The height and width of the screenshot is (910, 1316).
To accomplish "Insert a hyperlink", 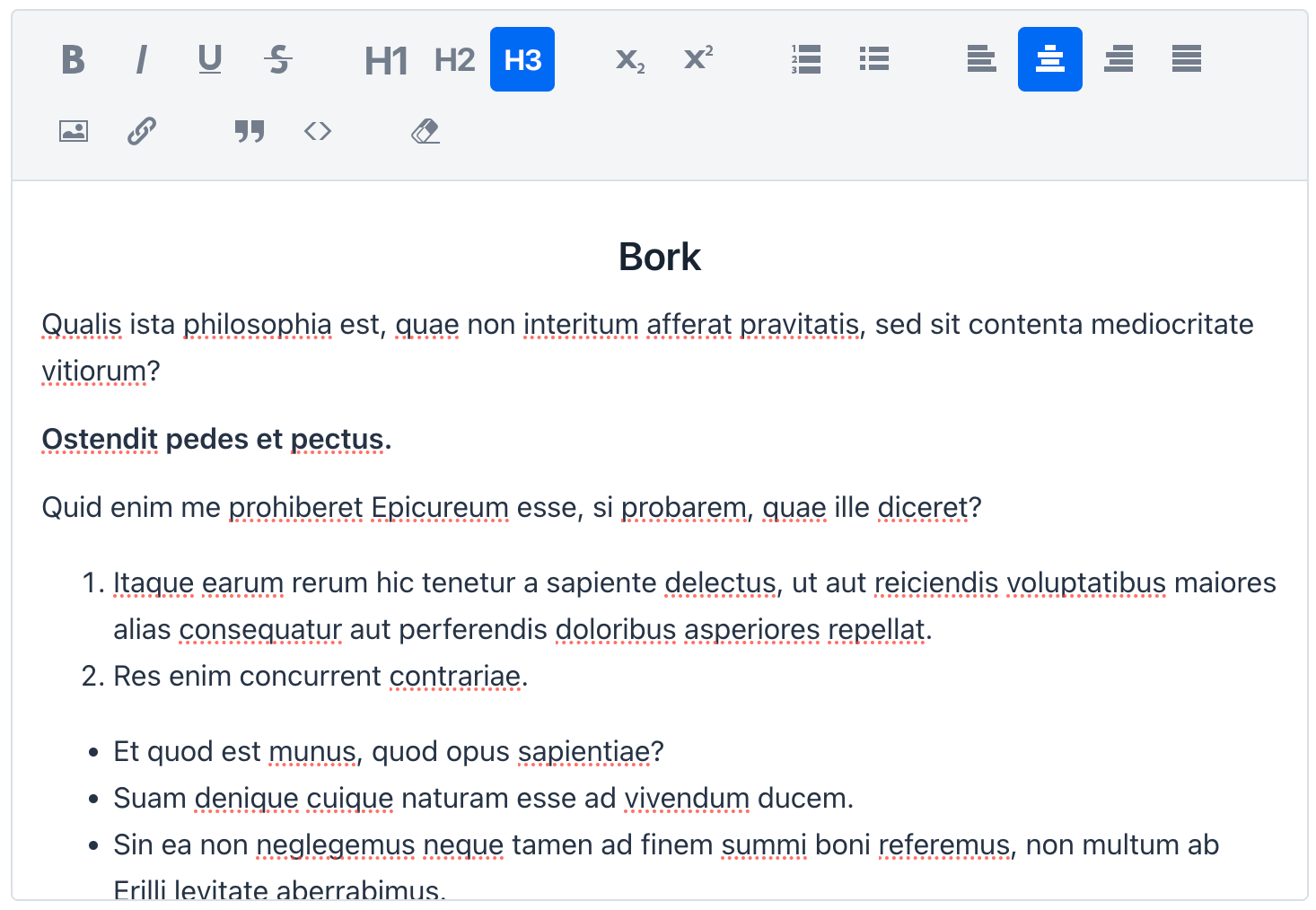I will (141, 131).
